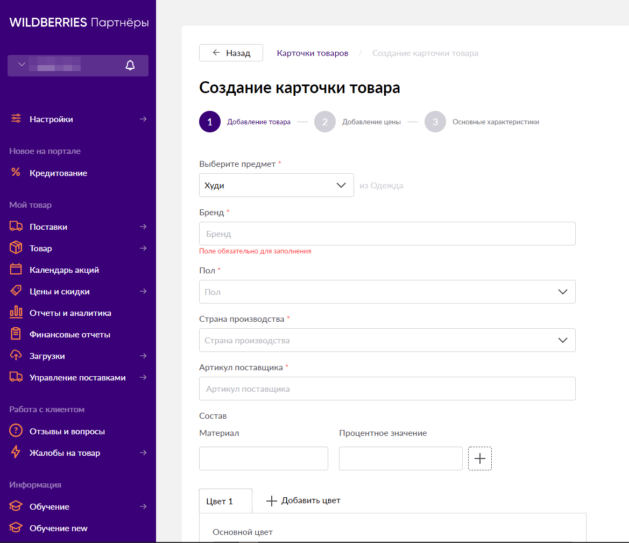
Task: Click the Кредитование percent icon
Action: coord(16,172)
